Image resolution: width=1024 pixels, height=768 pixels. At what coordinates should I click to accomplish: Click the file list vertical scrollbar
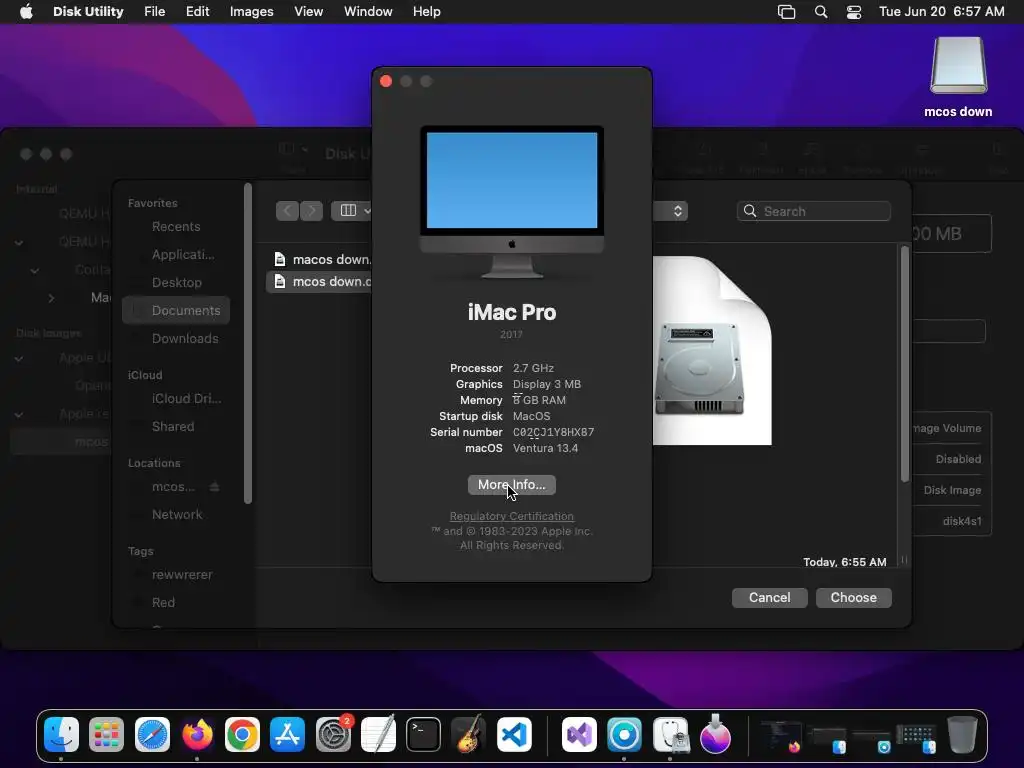click(x=904, y=364)
